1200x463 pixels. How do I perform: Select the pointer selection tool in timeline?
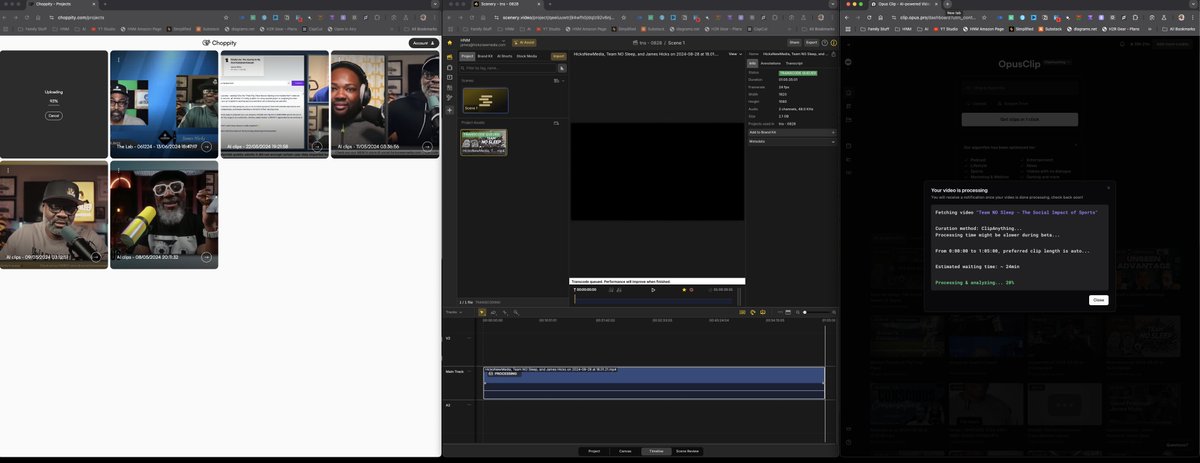click(481, 312)
